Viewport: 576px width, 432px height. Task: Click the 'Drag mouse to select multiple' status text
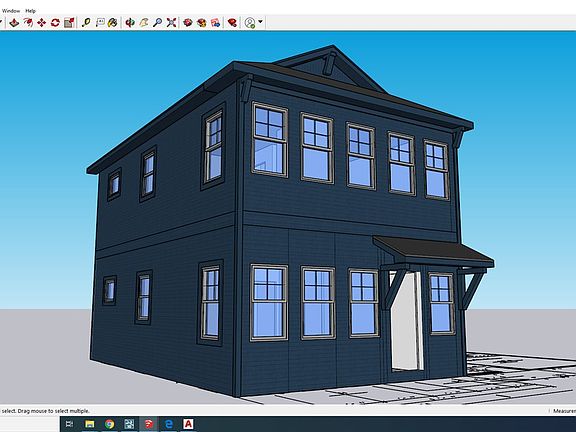(x=53, y=411)
